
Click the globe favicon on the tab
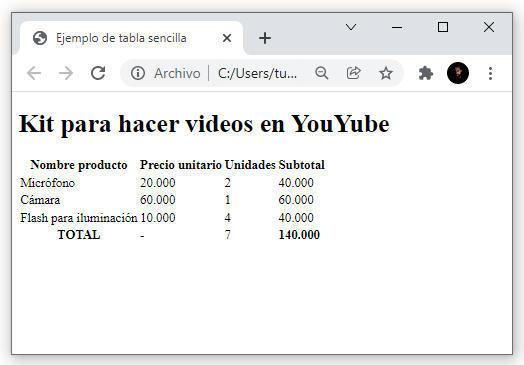point(40,38)
